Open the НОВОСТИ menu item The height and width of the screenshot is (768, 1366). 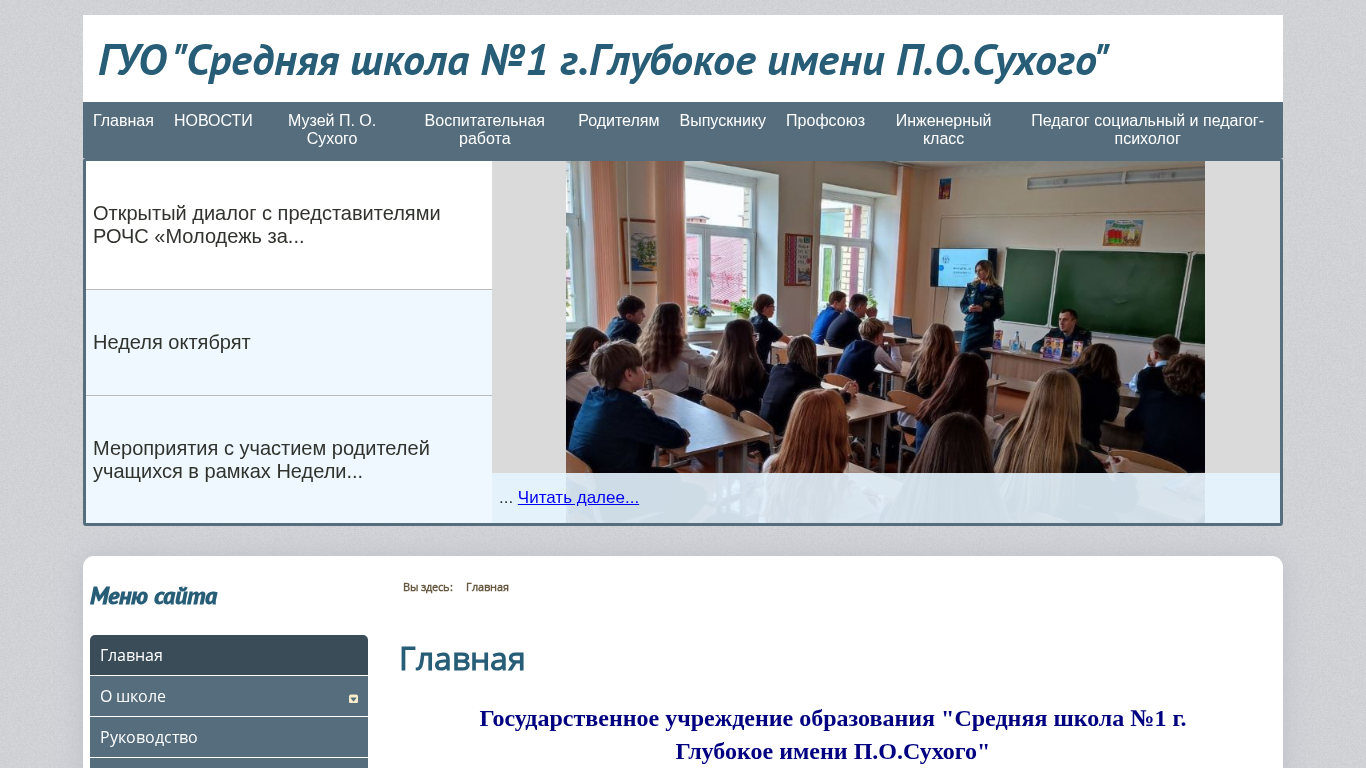(213, 121)
